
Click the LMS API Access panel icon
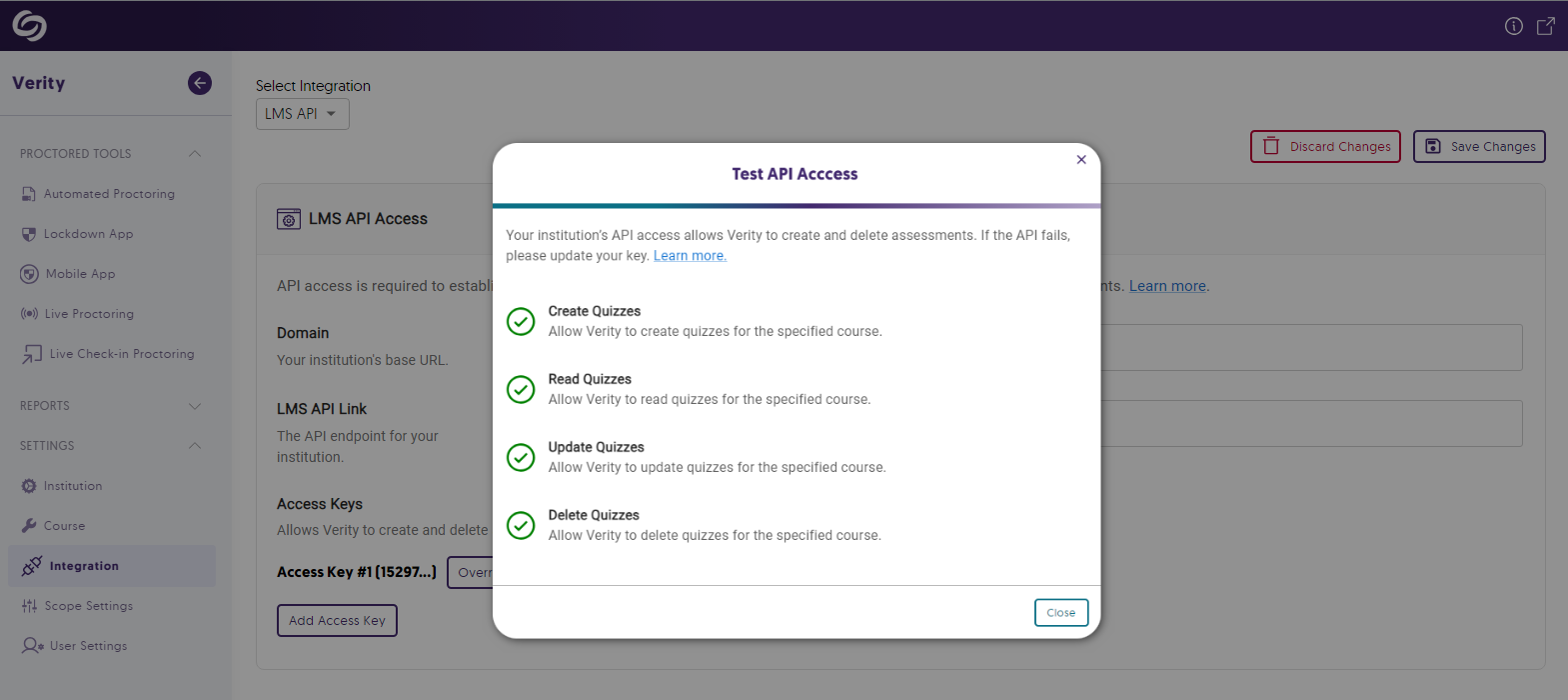(288, 219)
